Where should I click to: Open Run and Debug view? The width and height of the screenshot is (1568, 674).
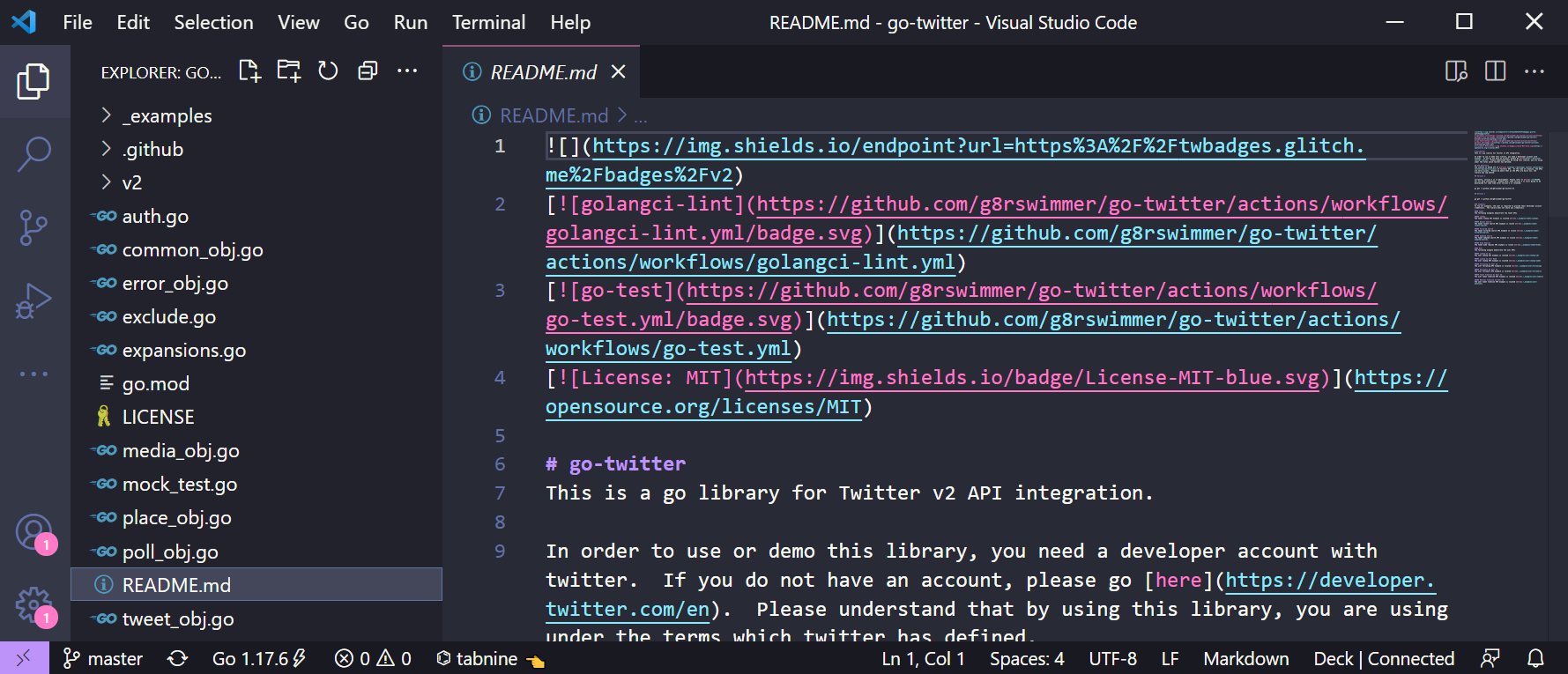pos(34,301)
